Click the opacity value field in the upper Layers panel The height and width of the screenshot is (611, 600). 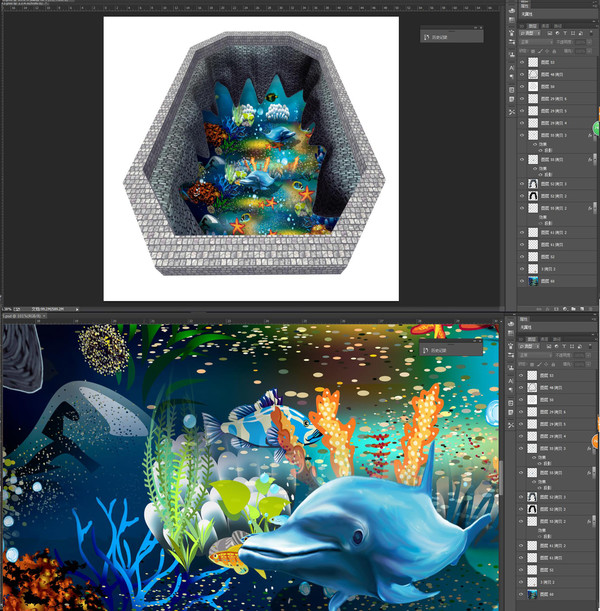tap(580, 42)
